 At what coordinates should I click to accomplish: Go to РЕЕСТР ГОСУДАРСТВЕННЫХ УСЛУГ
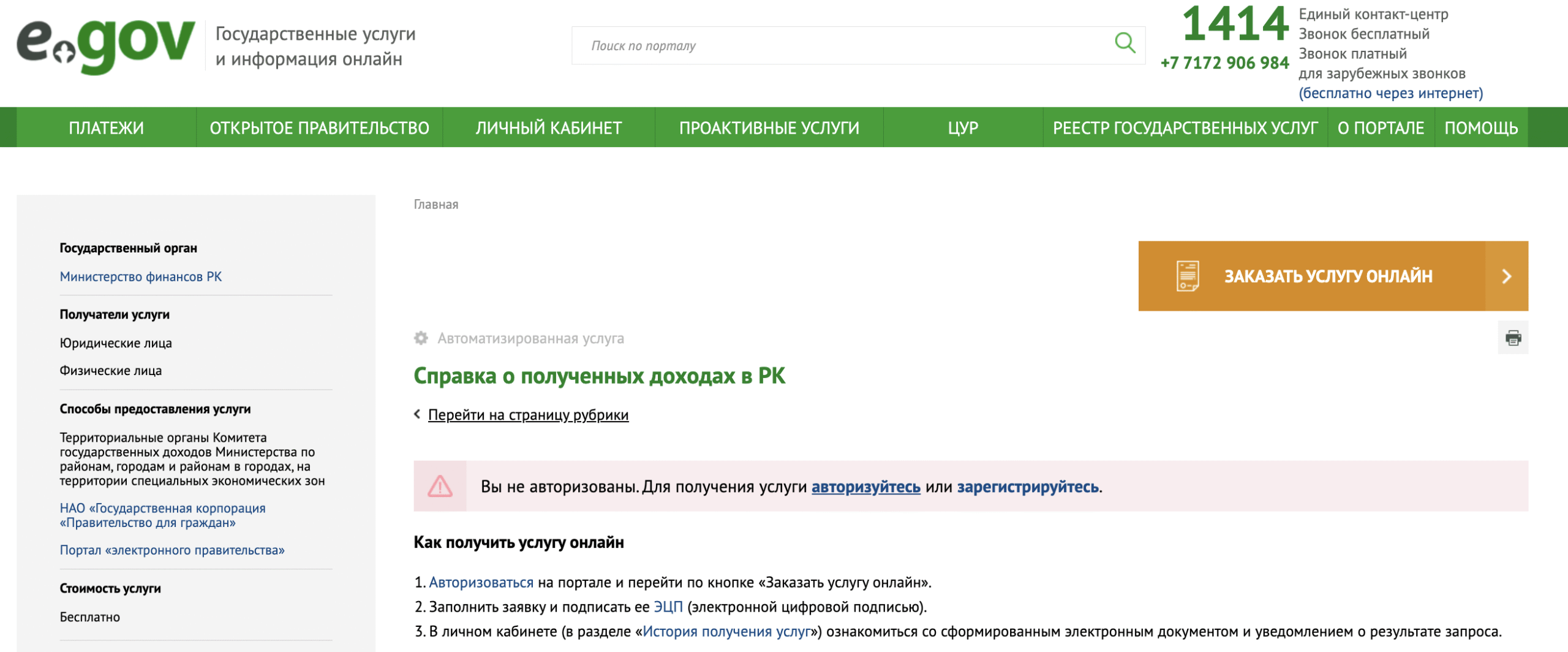pos(1185,127)
